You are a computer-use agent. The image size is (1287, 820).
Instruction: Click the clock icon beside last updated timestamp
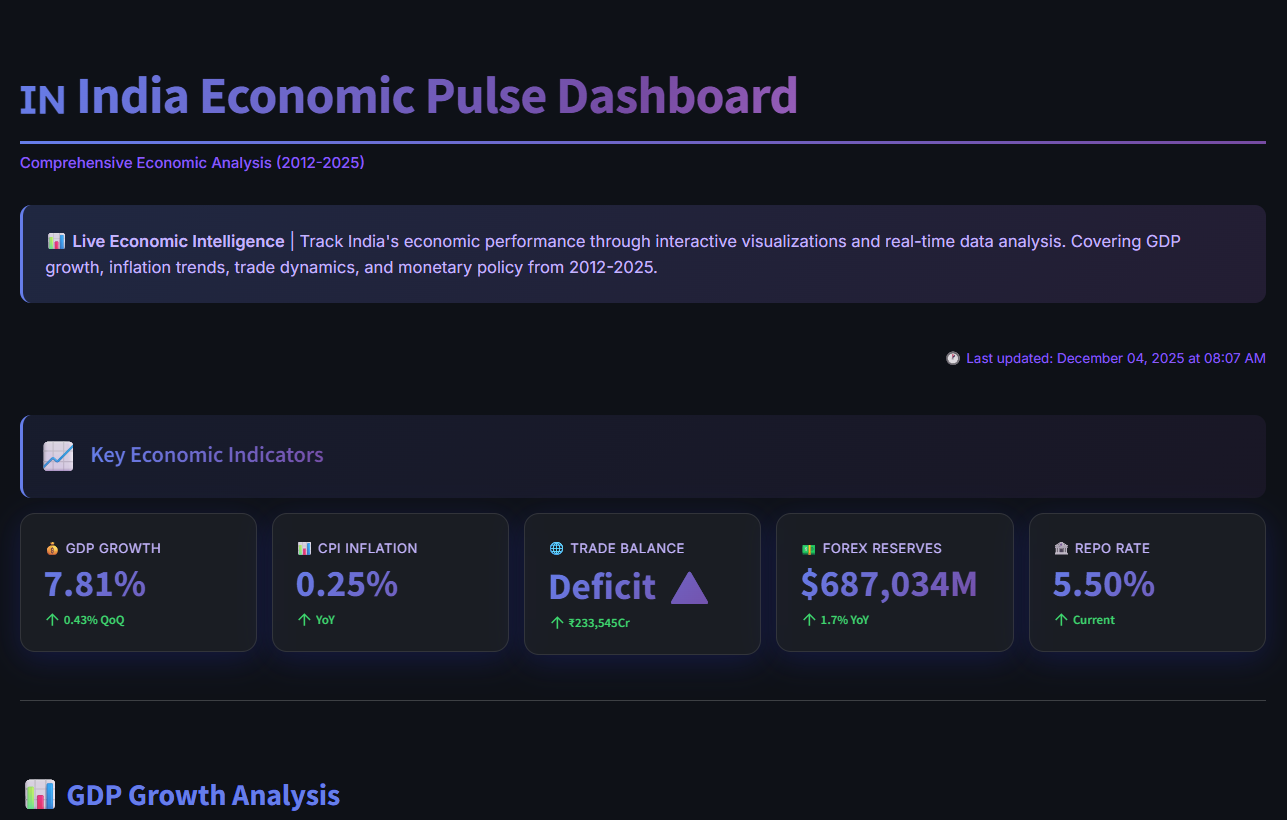(953, 358)
